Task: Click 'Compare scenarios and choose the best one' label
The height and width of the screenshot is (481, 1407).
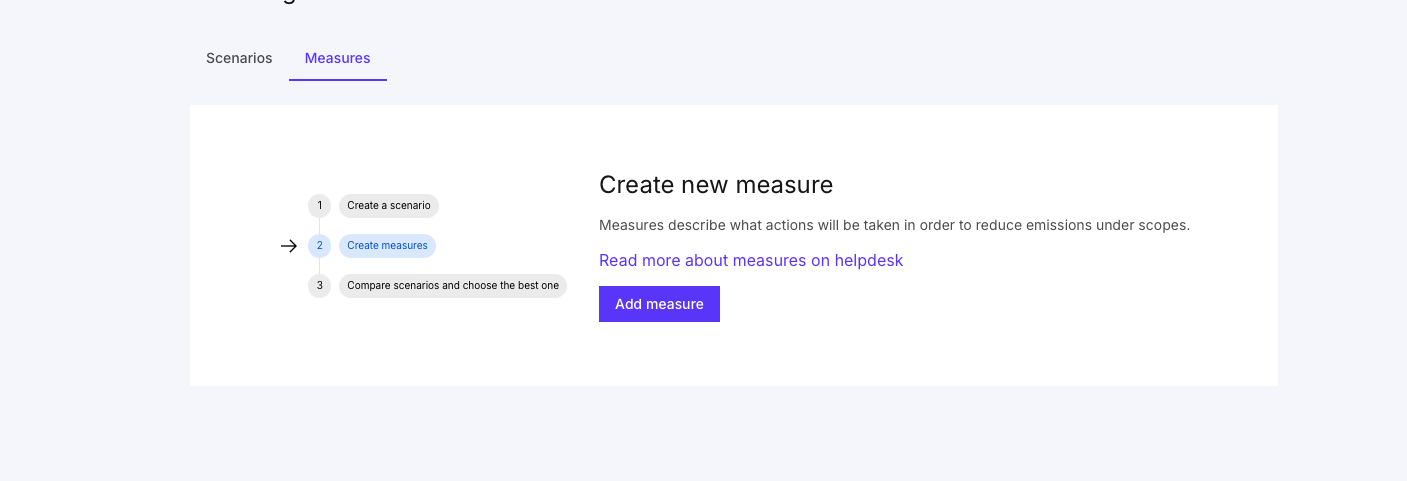Action: coord(453,286)
